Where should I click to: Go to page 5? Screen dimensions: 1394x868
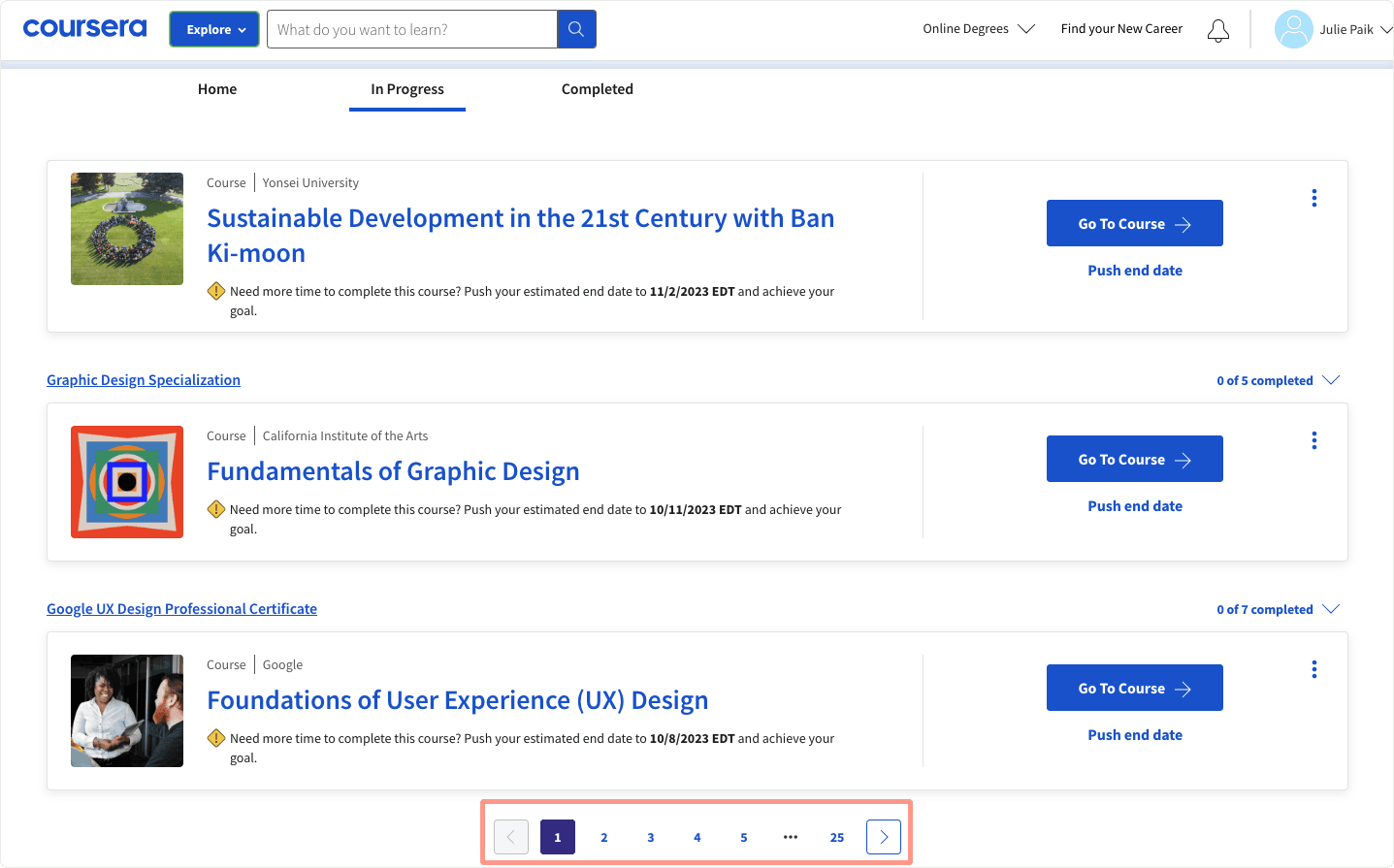point(744,837)
